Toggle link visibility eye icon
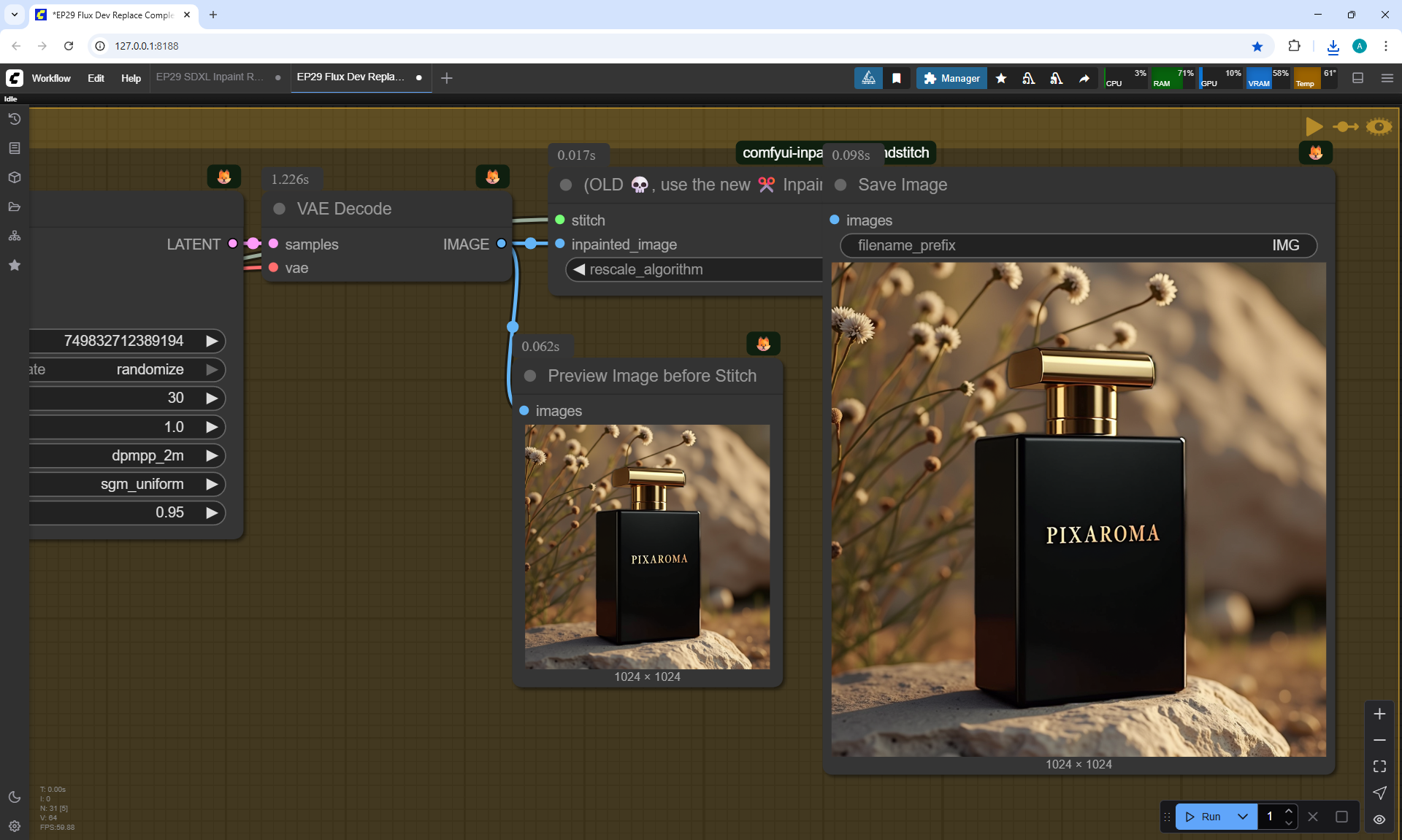 pos(1379,820)
